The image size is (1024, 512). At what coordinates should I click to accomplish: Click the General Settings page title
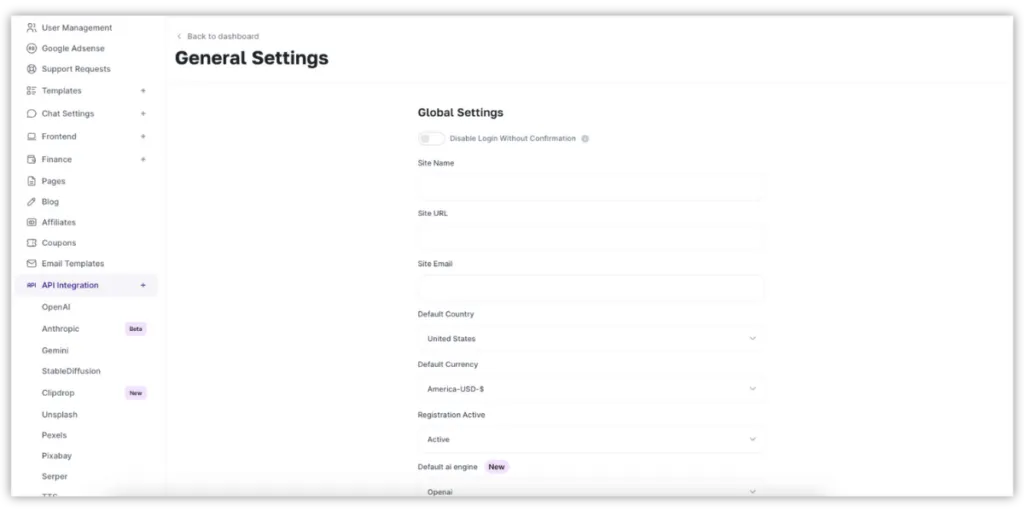coord(251,58)
